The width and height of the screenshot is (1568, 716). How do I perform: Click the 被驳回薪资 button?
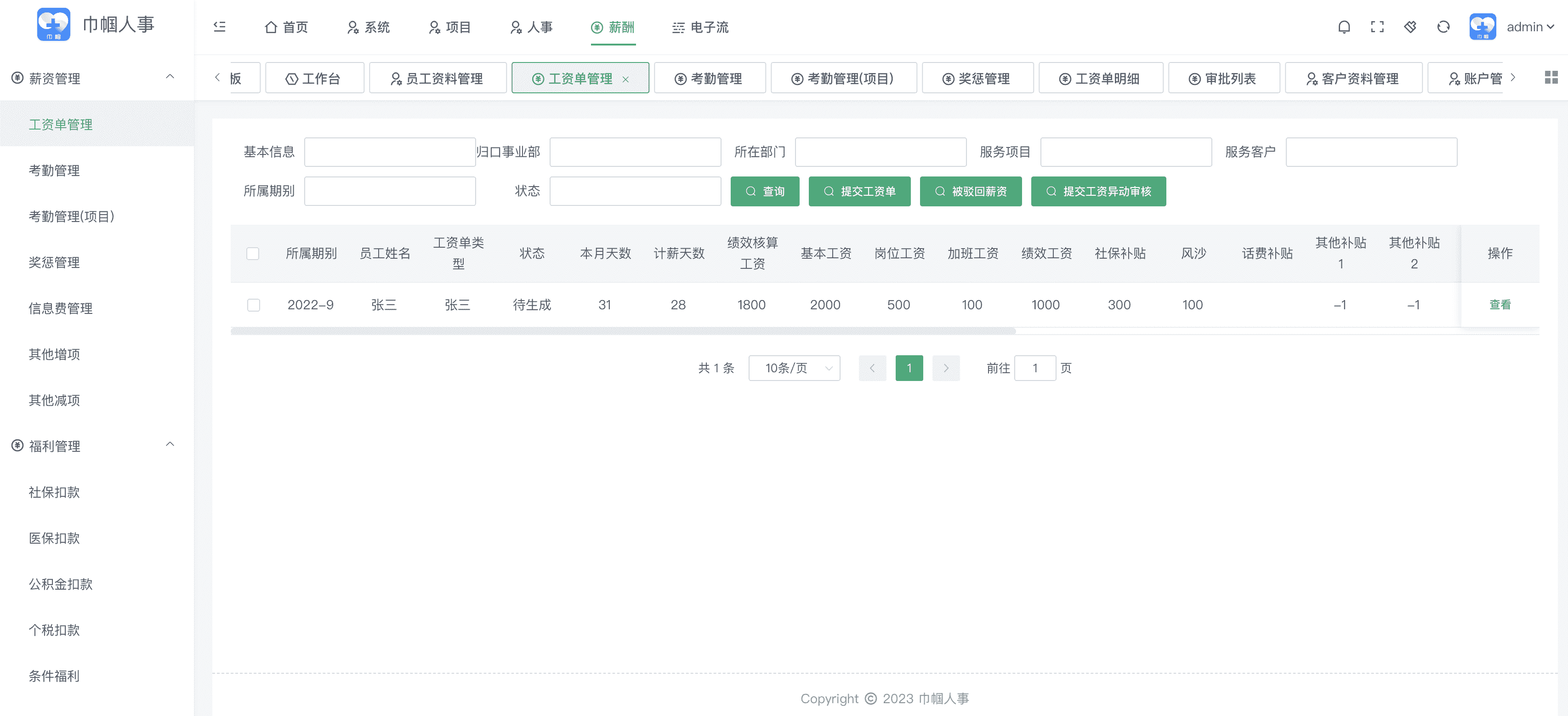tap(971, 191)
